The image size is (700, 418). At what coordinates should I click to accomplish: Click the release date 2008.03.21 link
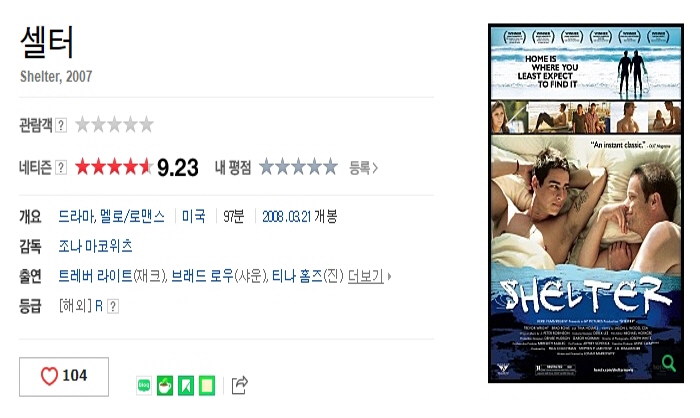click(287, 217)
